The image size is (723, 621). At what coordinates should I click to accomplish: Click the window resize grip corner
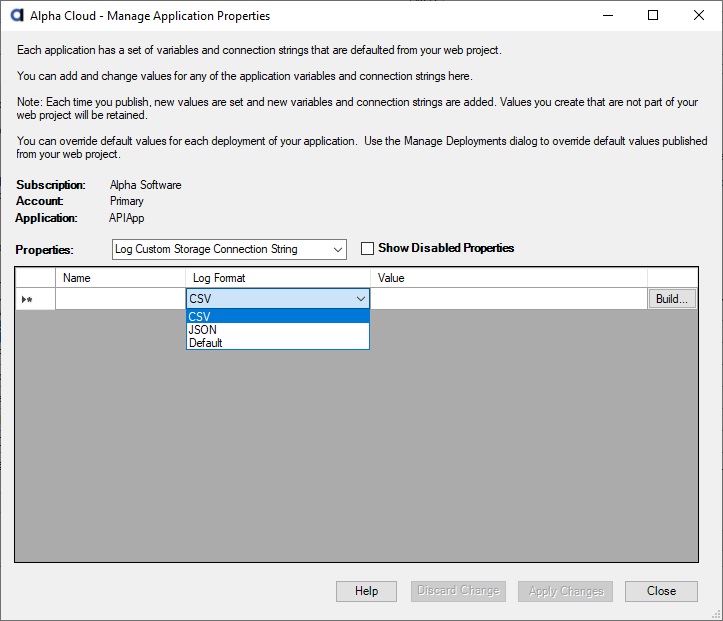[x=716, y=614]
